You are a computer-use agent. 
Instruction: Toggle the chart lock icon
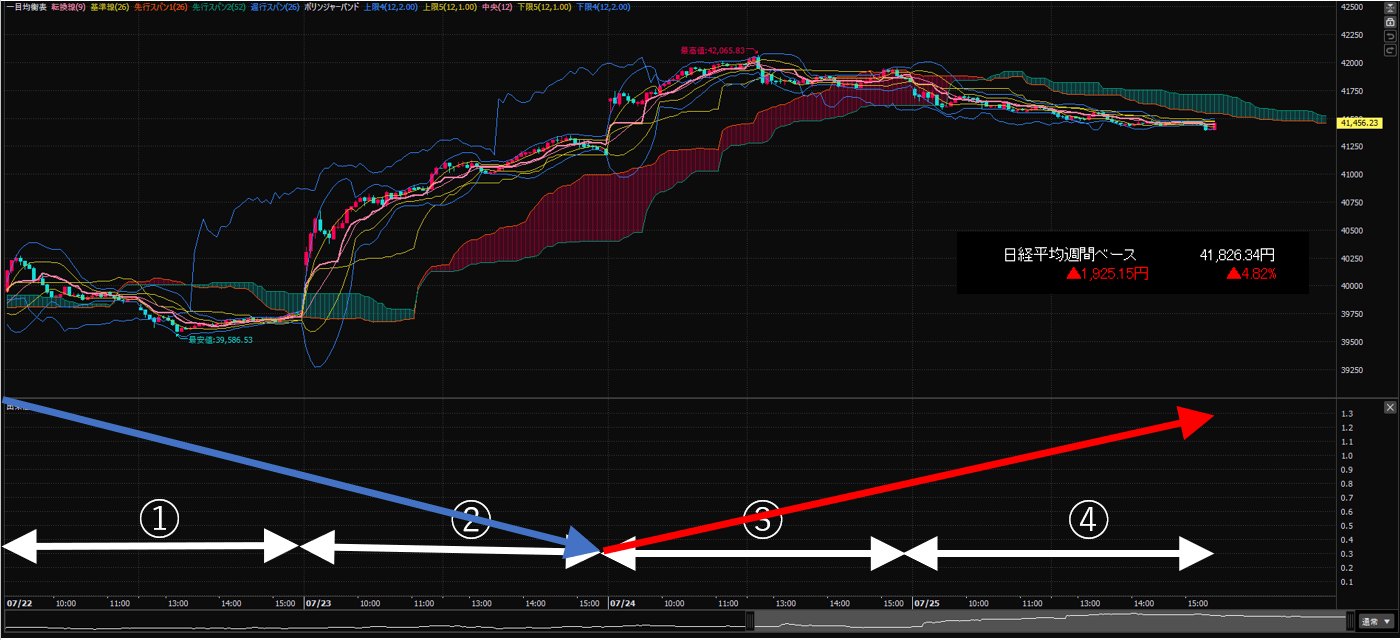point(1389,22)
